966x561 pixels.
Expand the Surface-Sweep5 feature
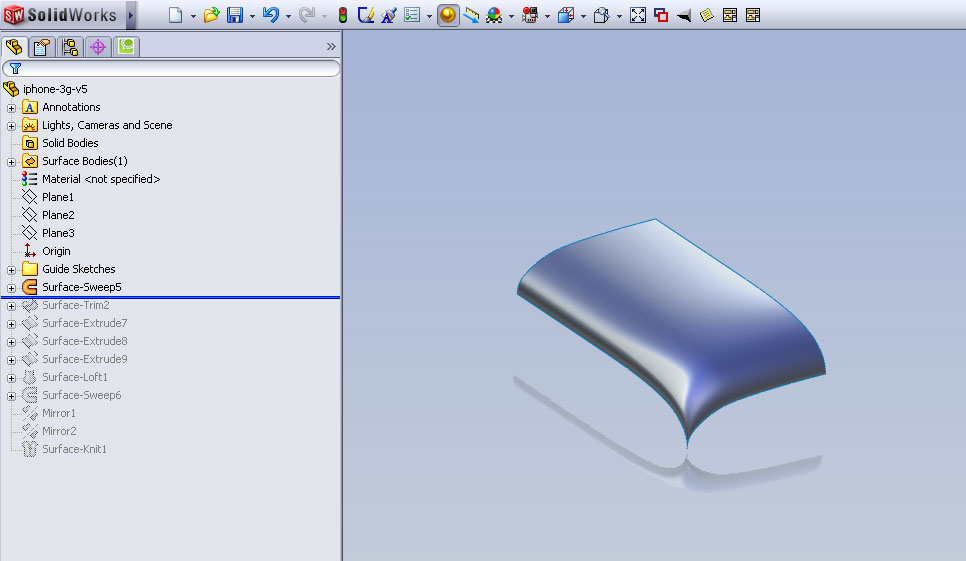pyautogui.click(x=11, y=288)
